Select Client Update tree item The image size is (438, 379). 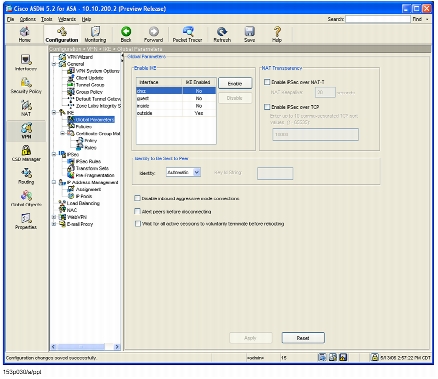pyautogui.click(x=89, y=78)
